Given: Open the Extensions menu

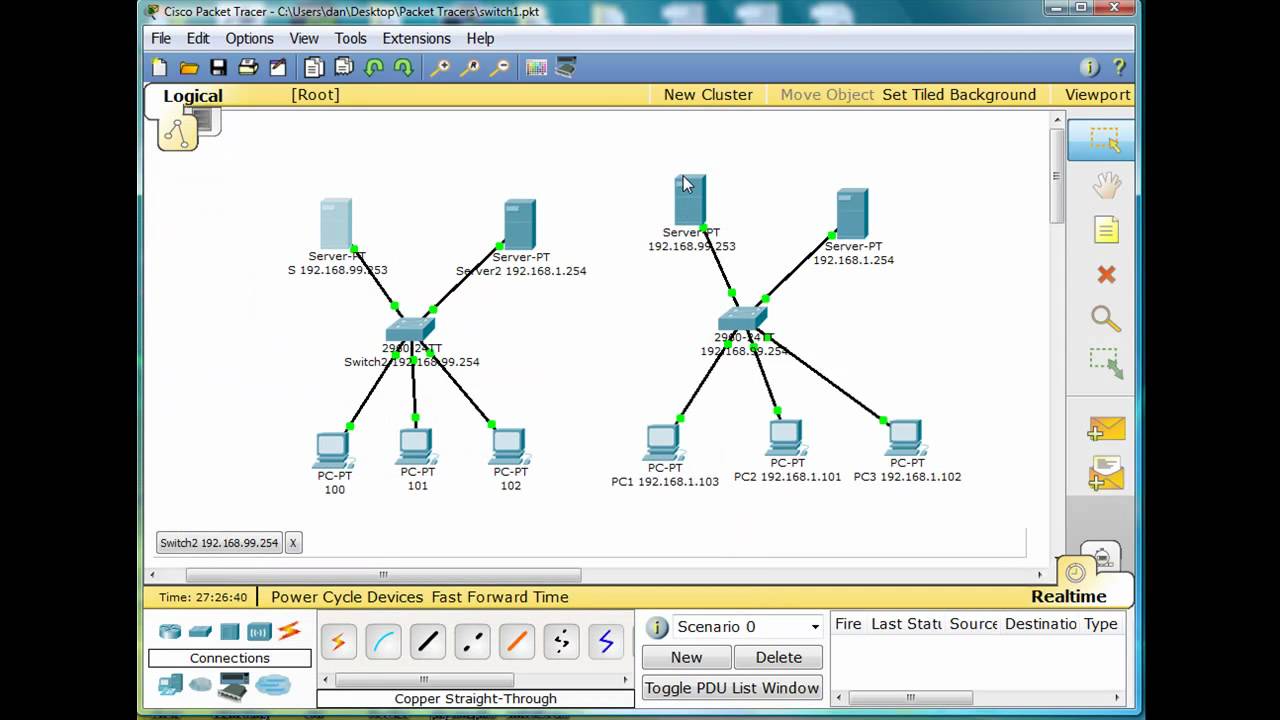Looking at the screenshot, I should tap(416, 38).
